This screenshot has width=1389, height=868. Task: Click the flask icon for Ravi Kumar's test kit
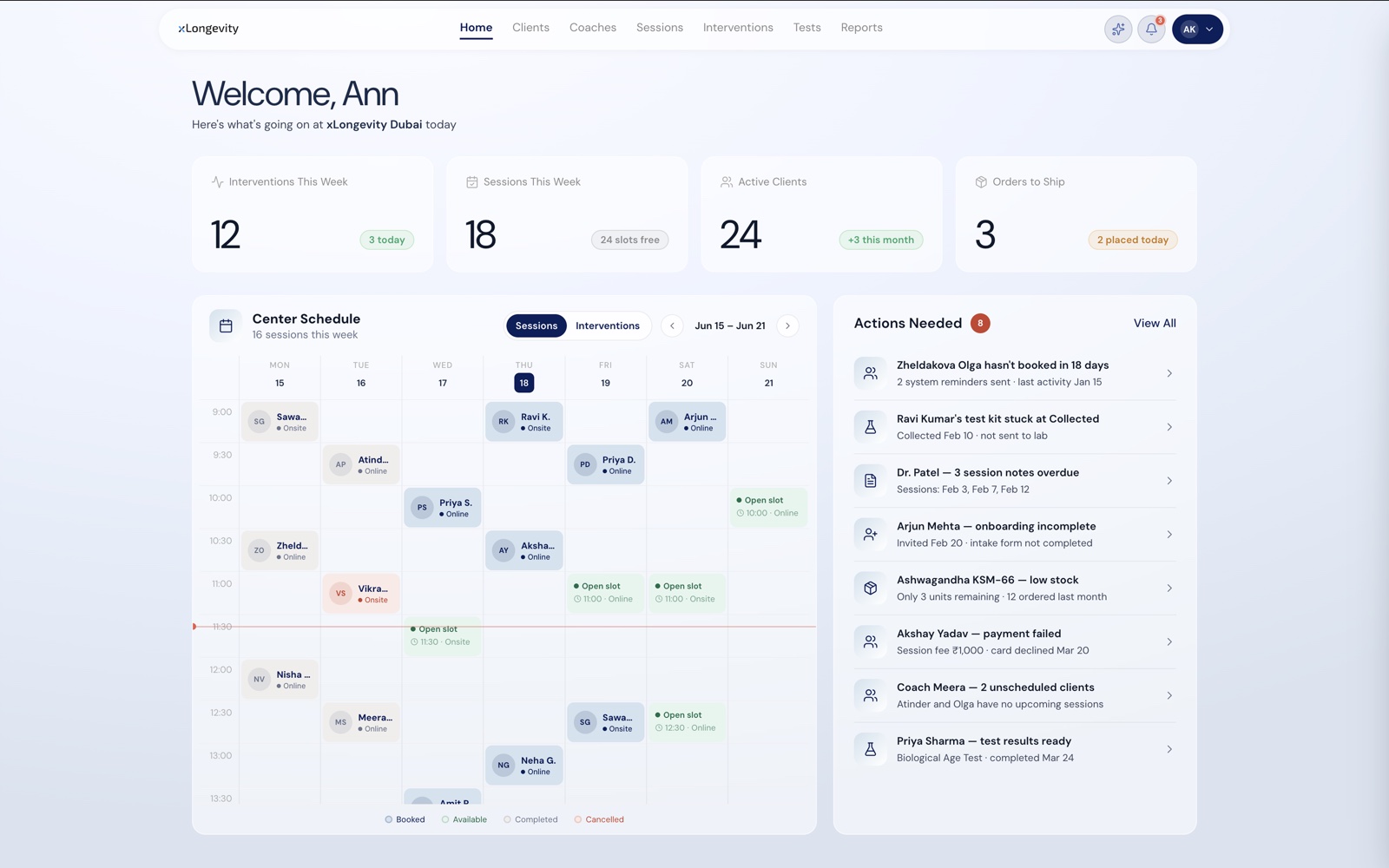tap(870, 427)
